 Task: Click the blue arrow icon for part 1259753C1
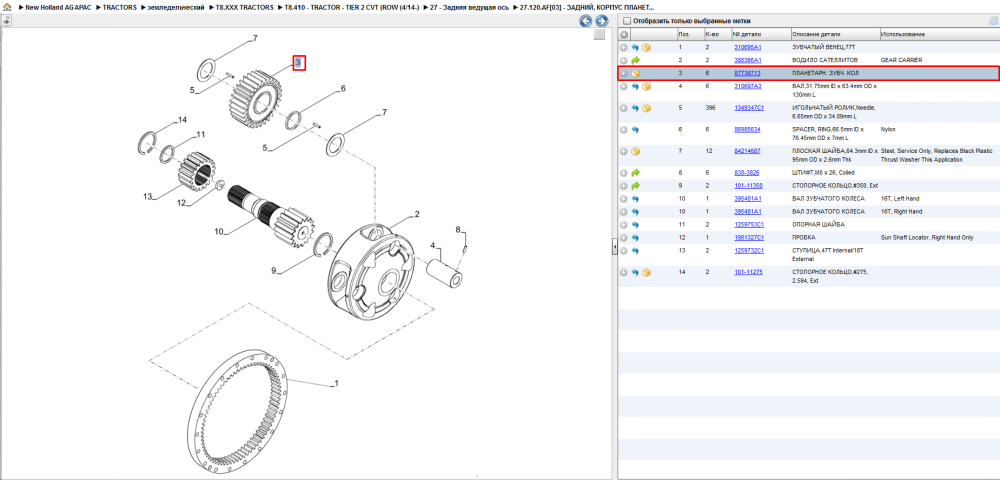point(635,225)
